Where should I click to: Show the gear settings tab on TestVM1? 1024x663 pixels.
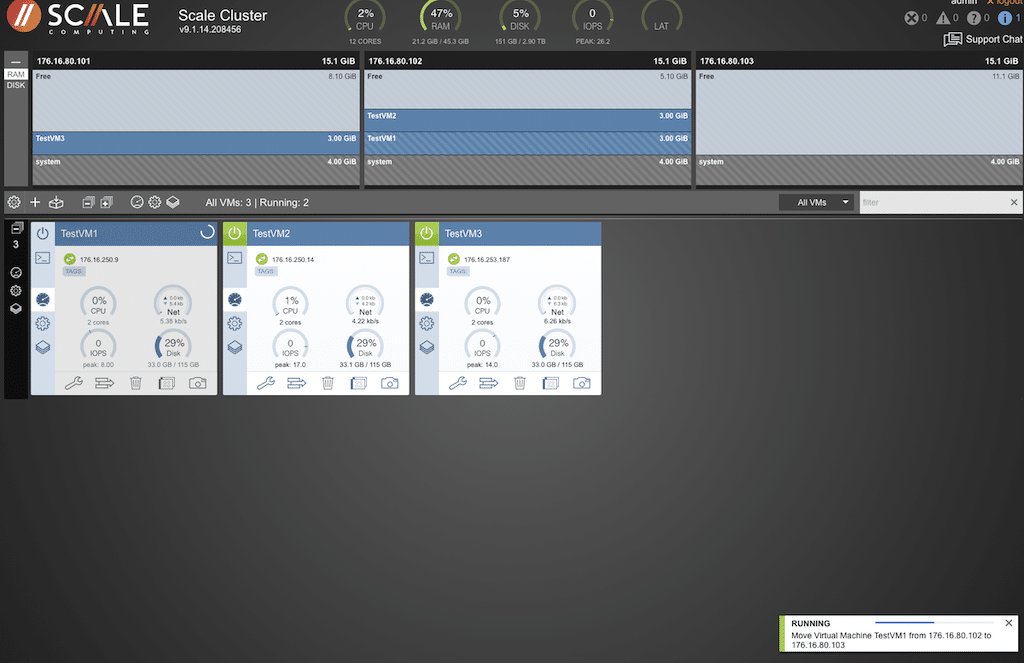[x=42, y=323]
